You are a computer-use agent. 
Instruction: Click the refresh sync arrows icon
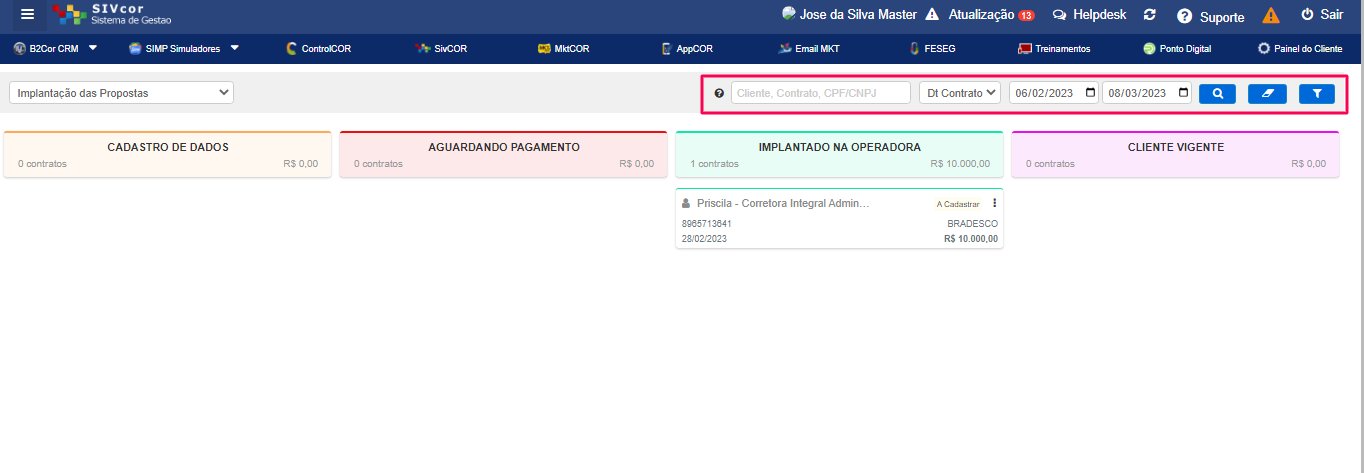click(x=1150, y=15)
